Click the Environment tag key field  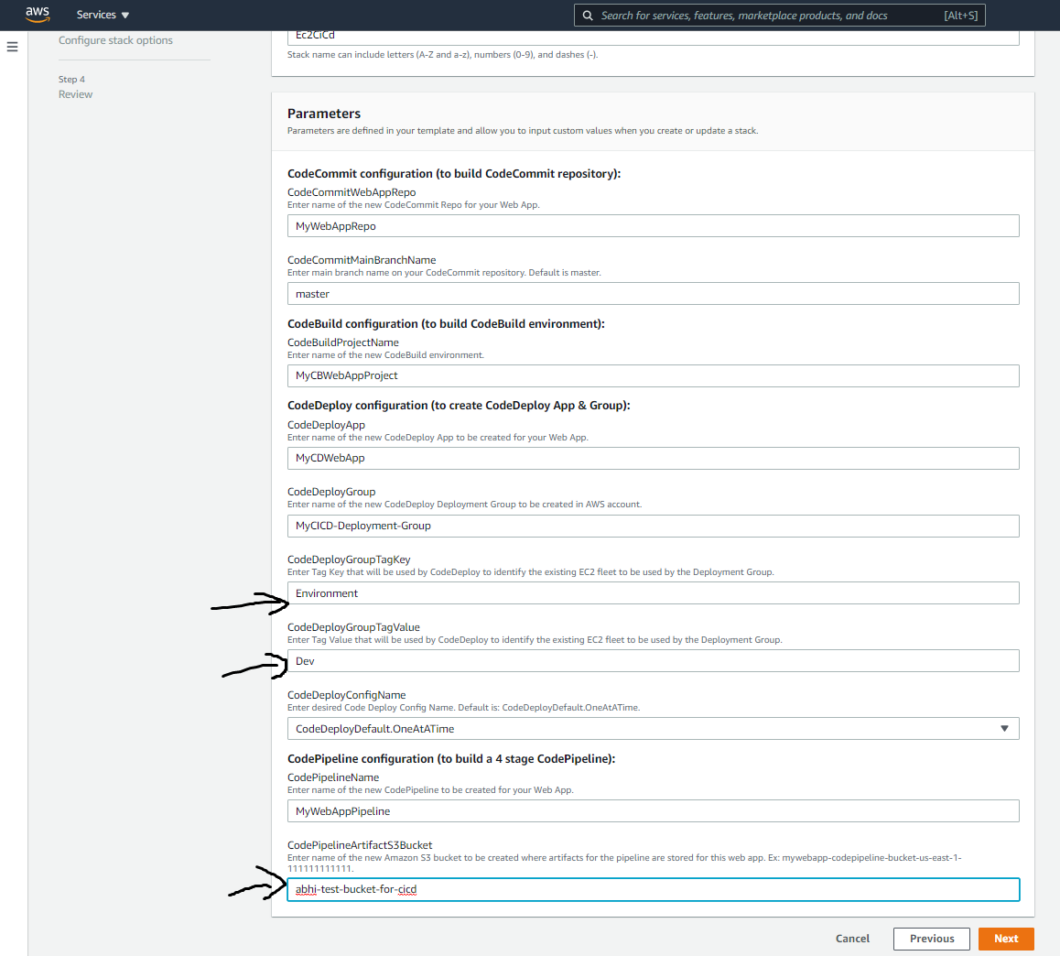coord(652,592)
